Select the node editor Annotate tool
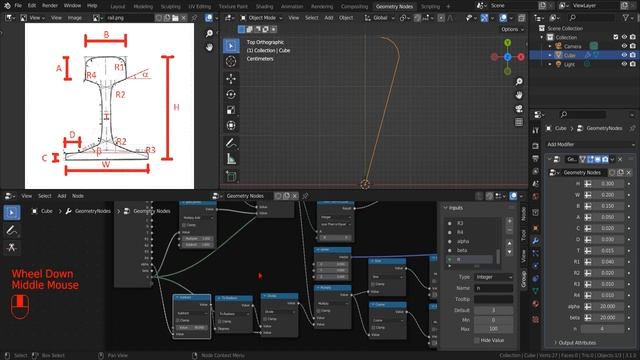This screenshot has width=640, height=360. pos(11,230)
